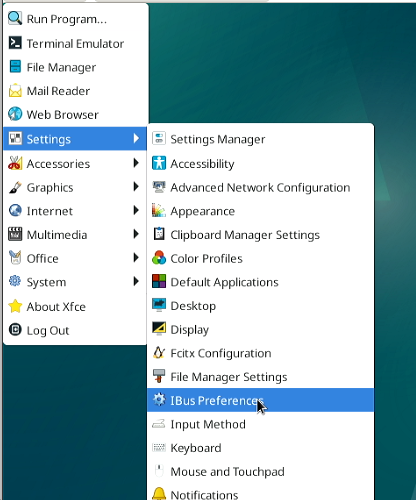The width and height of the screenshot is (416, 500).
Task: Click the Run Program magnifier icon
Action: pyautogui.click(x=15, y=19)
